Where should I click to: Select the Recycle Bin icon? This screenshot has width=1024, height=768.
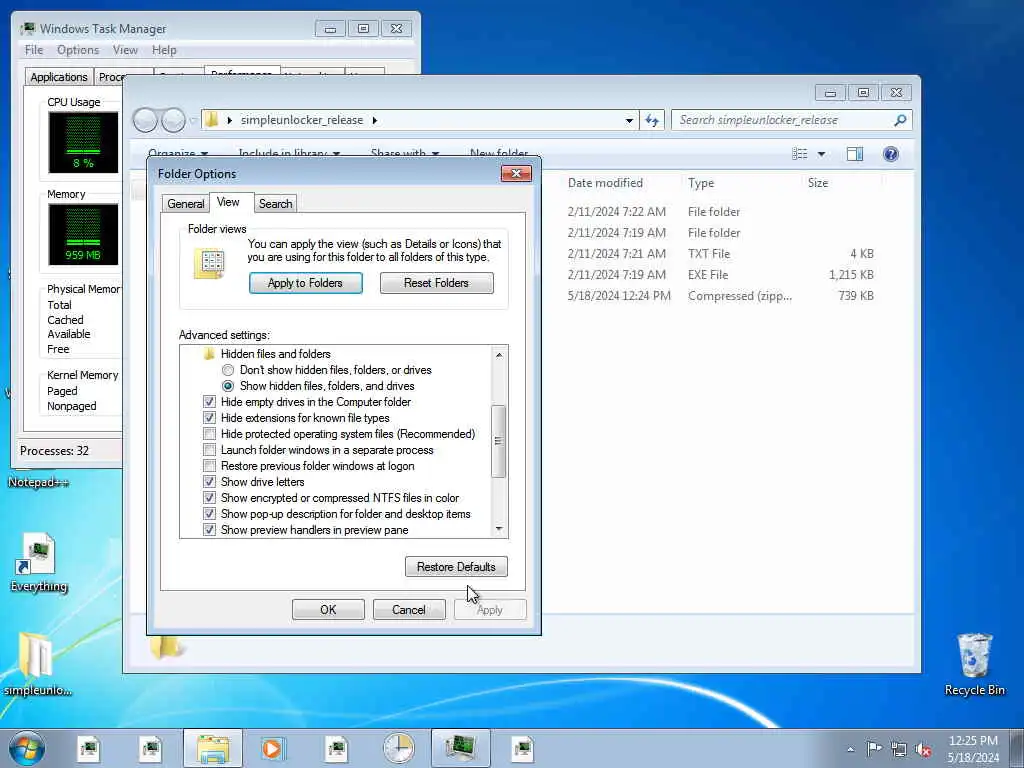(x=974, y=664)
